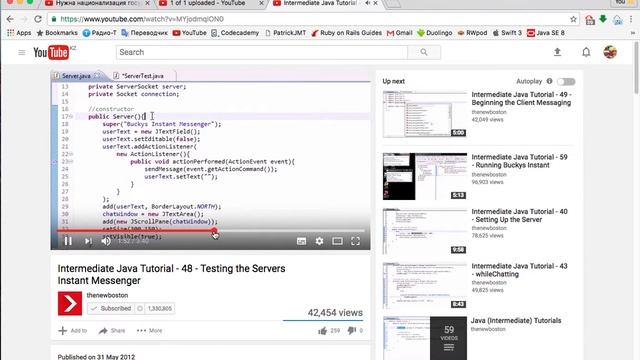Open thenewboston channel avatar
The width and height of the screenshot is (640, 360).
tap(70, 303)
